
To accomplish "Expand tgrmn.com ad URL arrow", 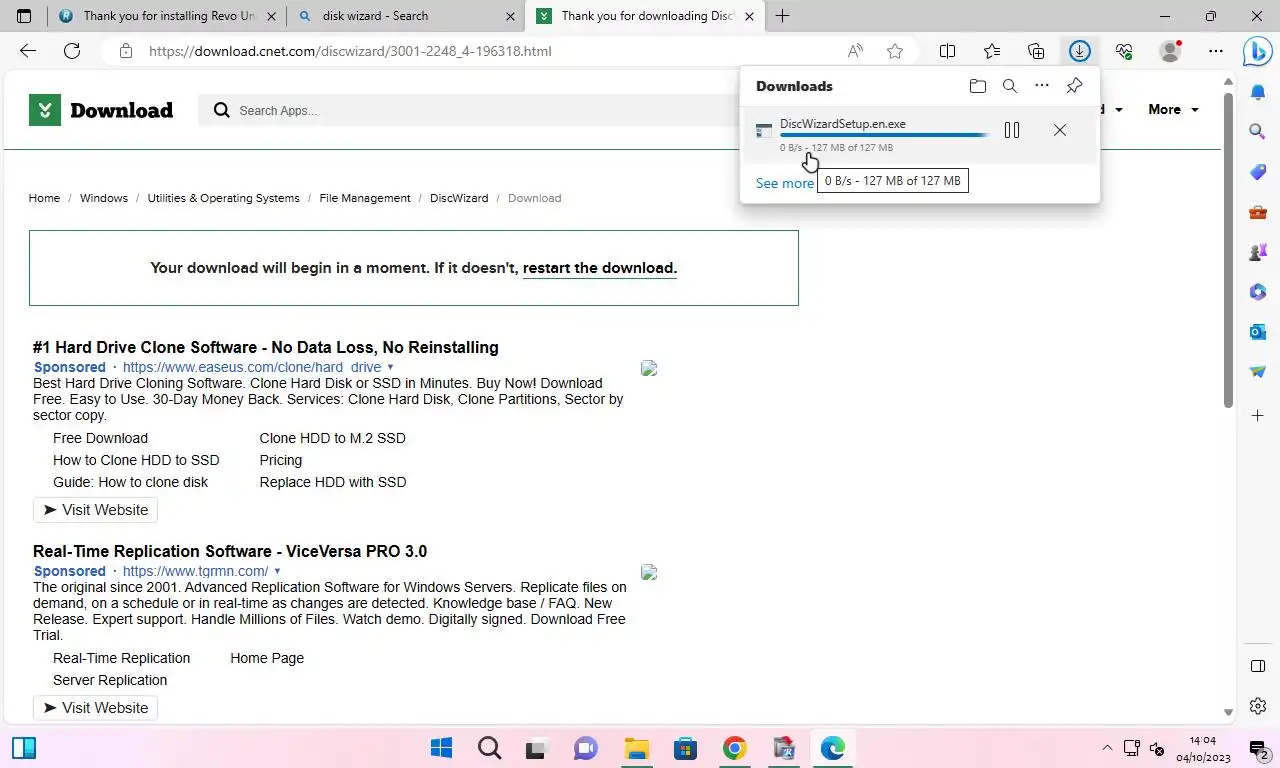I will pyautogui.click(x=277, y=571).
